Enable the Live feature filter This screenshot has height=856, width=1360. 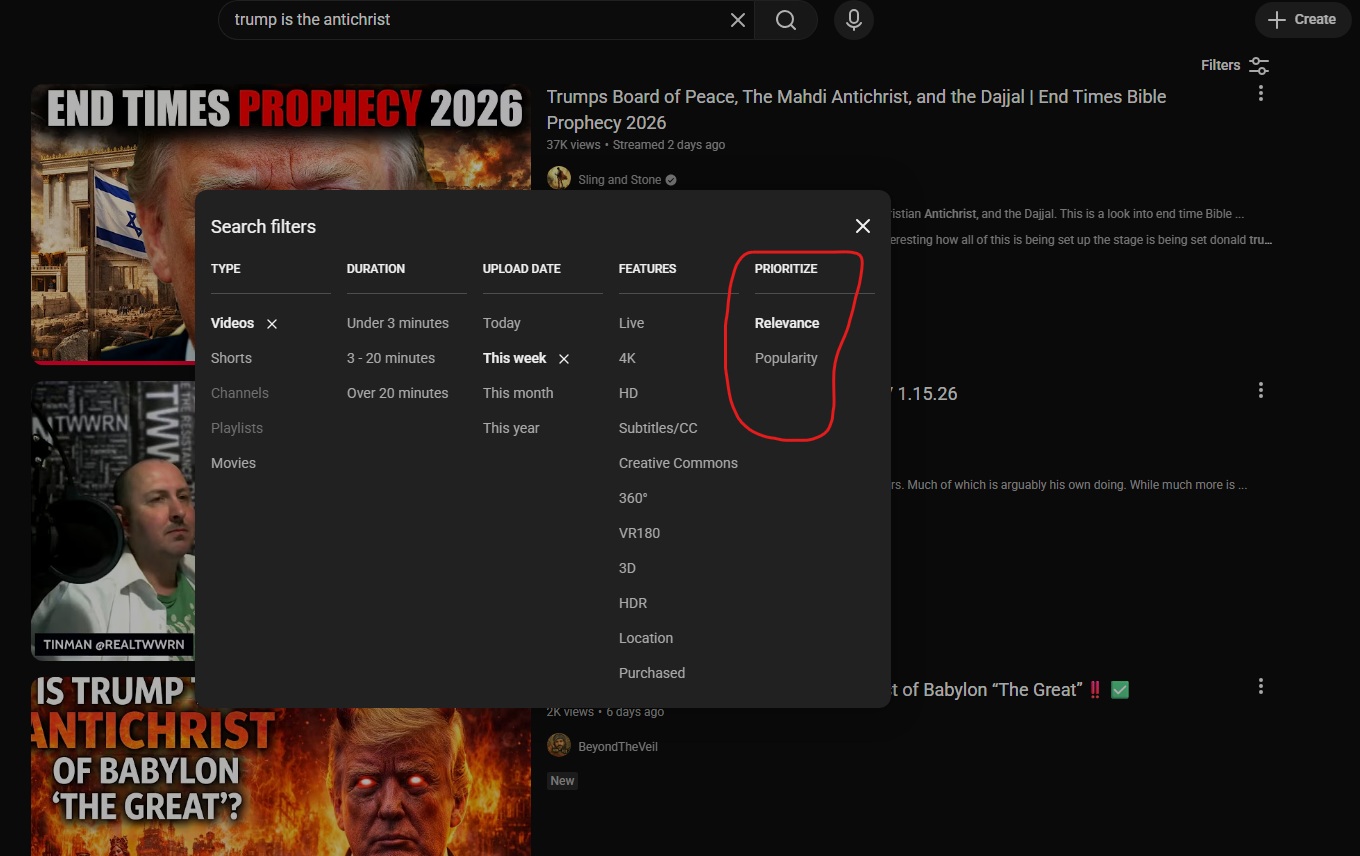click(632, 323)
